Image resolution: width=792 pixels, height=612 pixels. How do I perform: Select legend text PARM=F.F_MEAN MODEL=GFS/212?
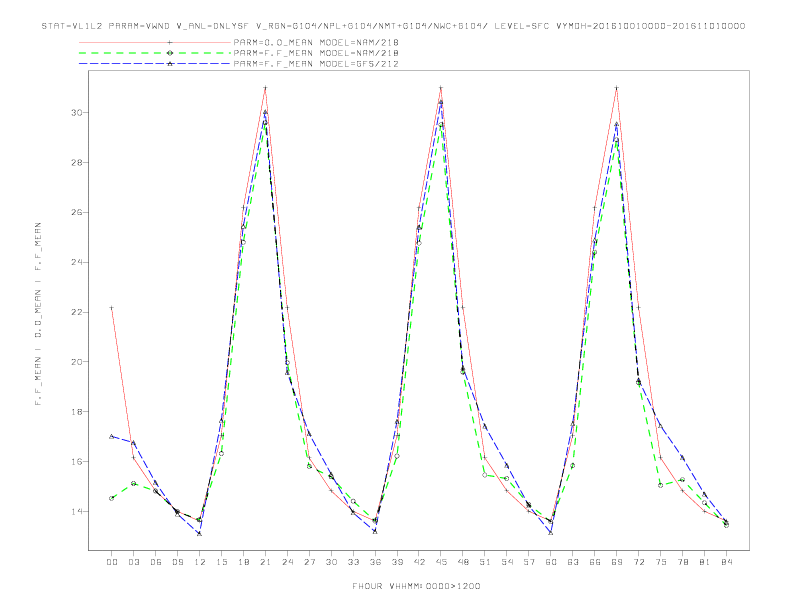[x=316, y=64]
